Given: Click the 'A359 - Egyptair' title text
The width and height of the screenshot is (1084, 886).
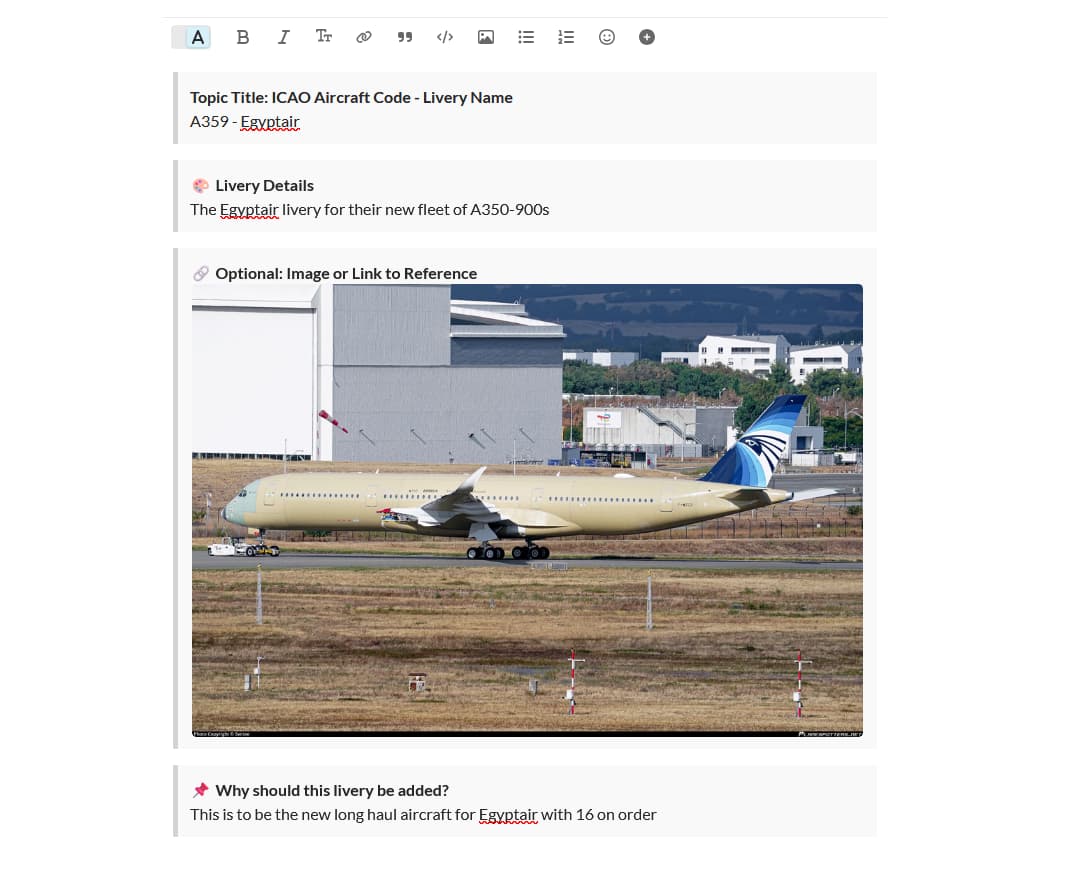Looking at the screenshot, I should coord(245,122).
